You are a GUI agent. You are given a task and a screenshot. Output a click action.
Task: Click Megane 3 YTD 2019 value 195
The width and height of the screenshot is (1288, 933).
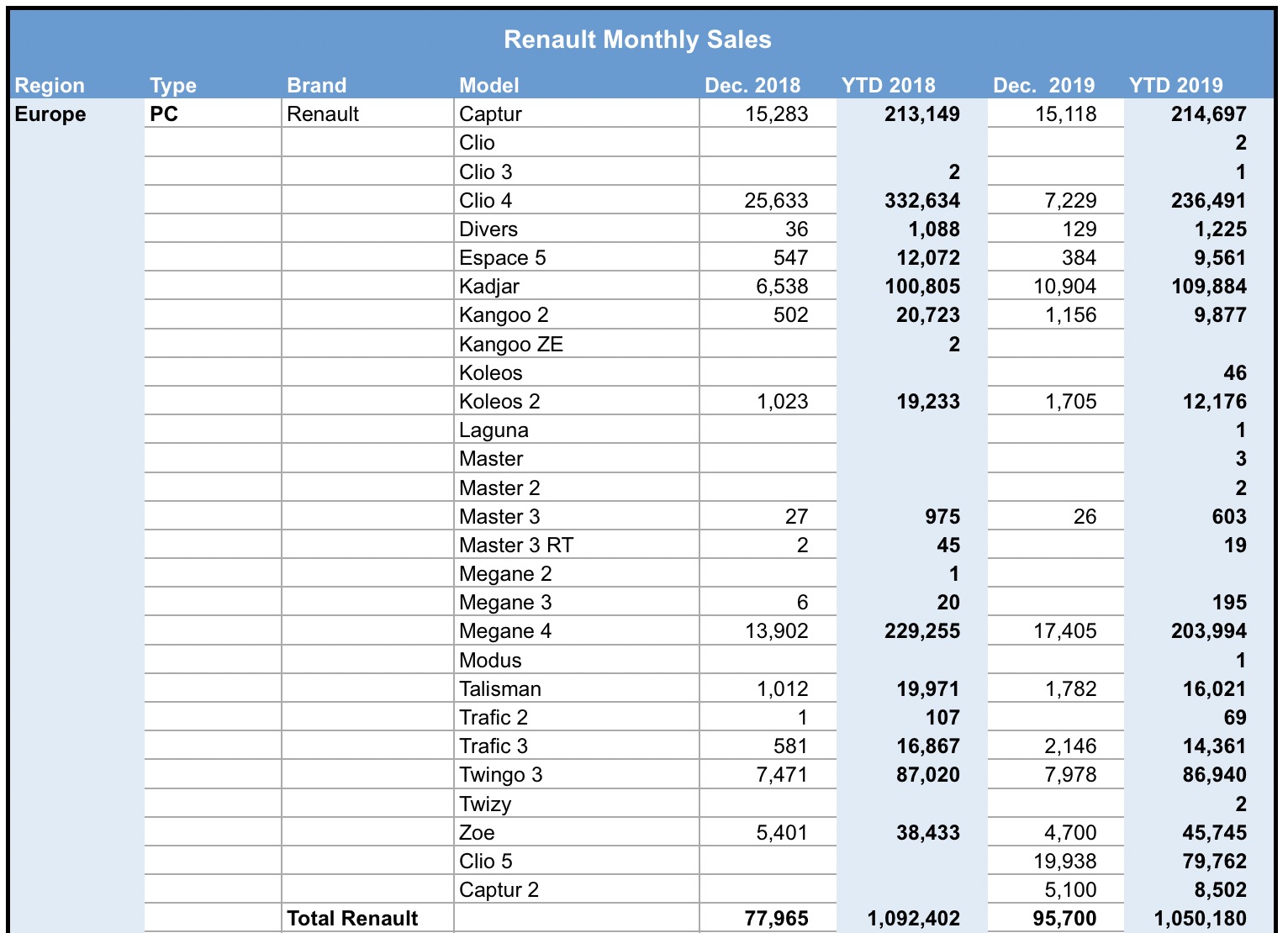point(1229,602)
